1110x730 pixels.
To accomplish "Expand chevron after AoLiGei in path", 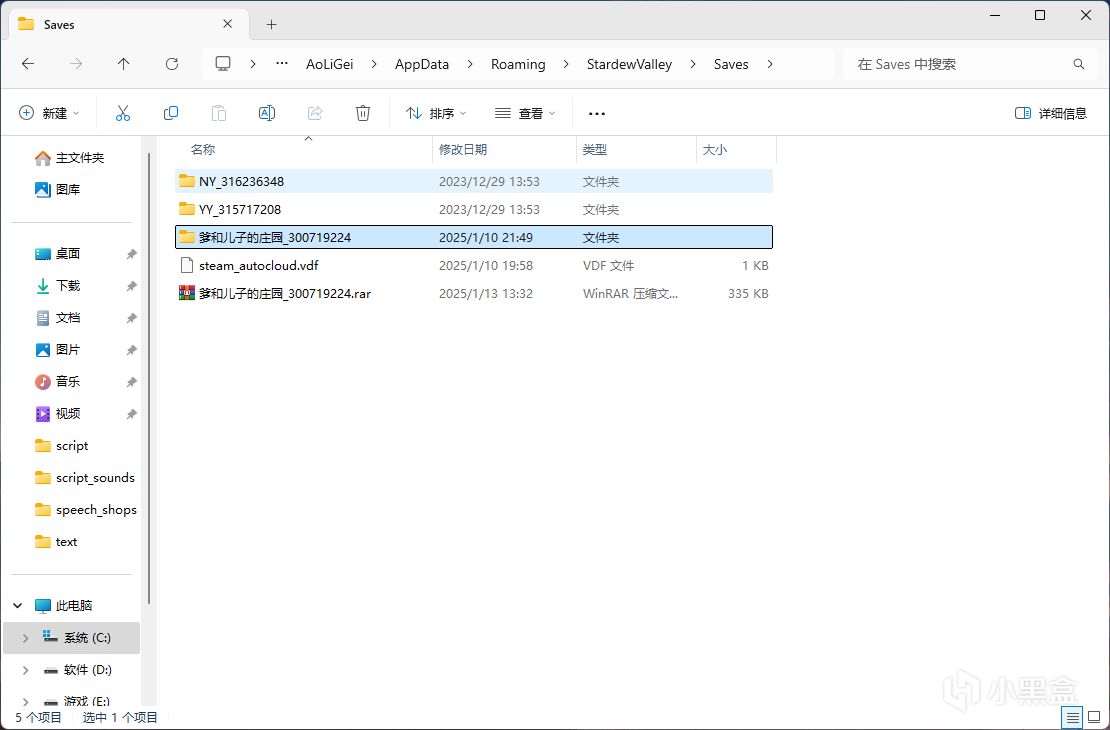I will 374,64.
